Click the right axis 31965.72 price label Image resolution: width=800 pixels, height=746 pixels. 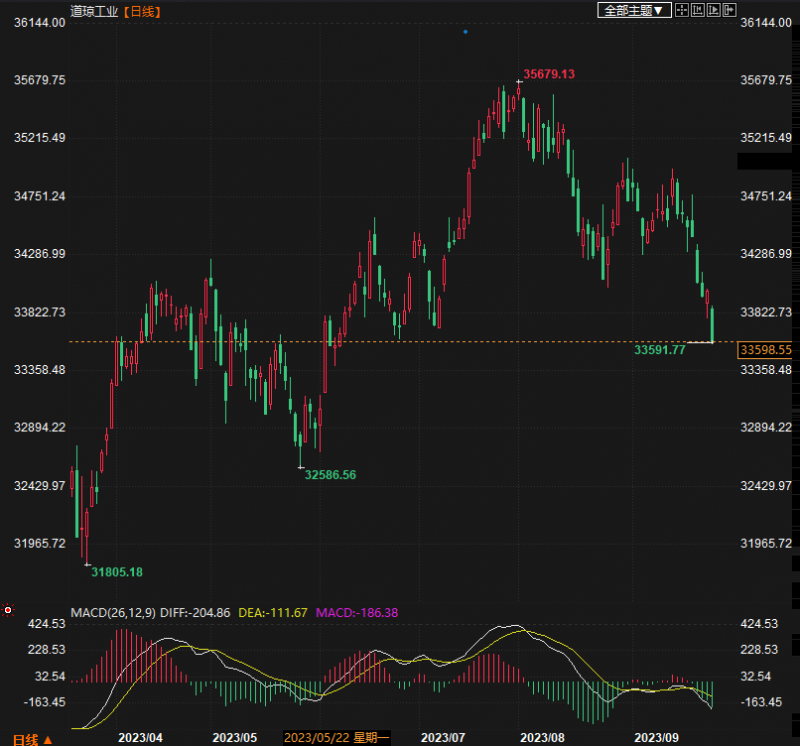[x=766, y=543]
